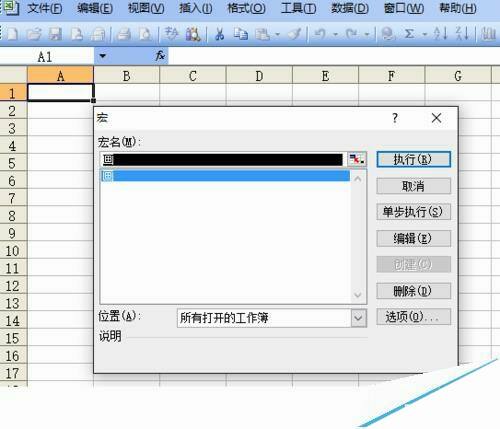The image size is (500, 429).
Task: Click the Name Box showing A1
Action: point(47,56)
